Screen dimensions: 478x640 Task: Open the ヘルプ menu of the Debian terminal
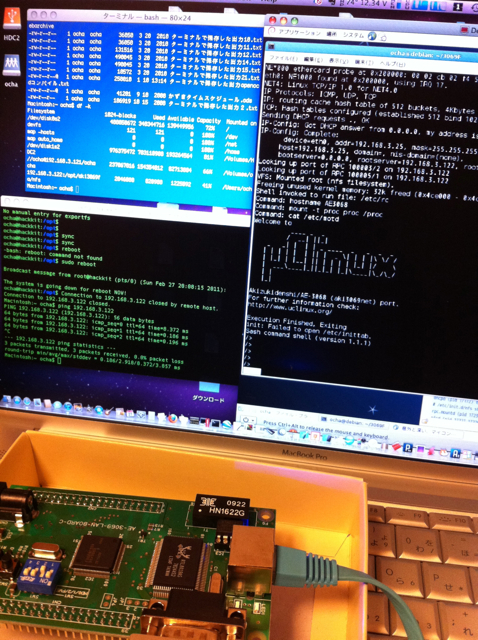point(392,64)
